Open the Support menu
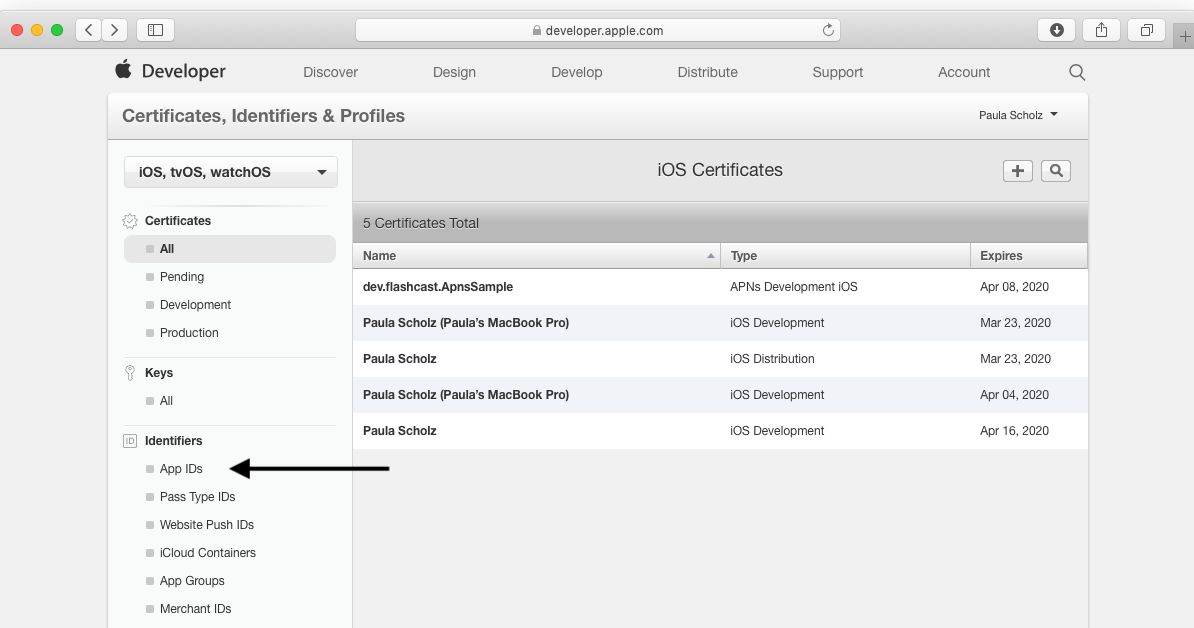The width and height of the screenshot is (1194, 628). tap(838, 72)
